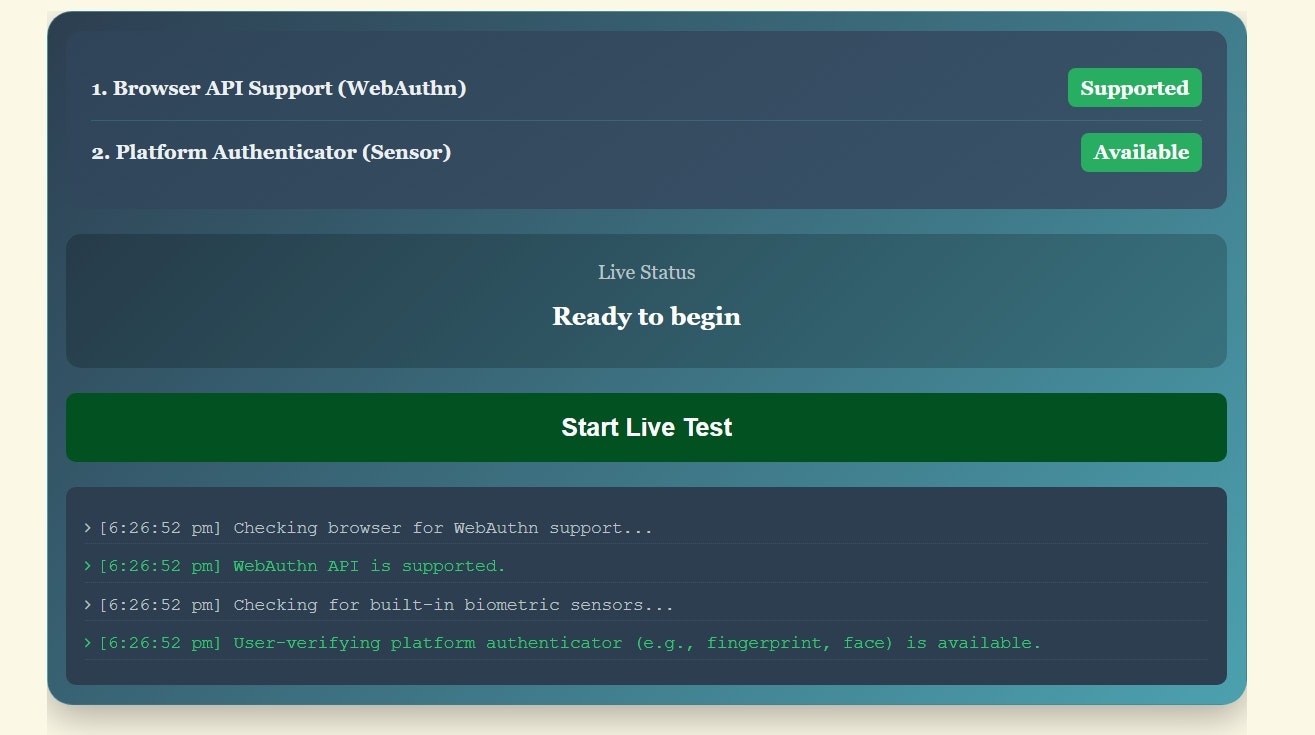This screenshot has width=1315, height=735.
Task: Click the green Start Live Test progress bar
Action: click(647, 427)
